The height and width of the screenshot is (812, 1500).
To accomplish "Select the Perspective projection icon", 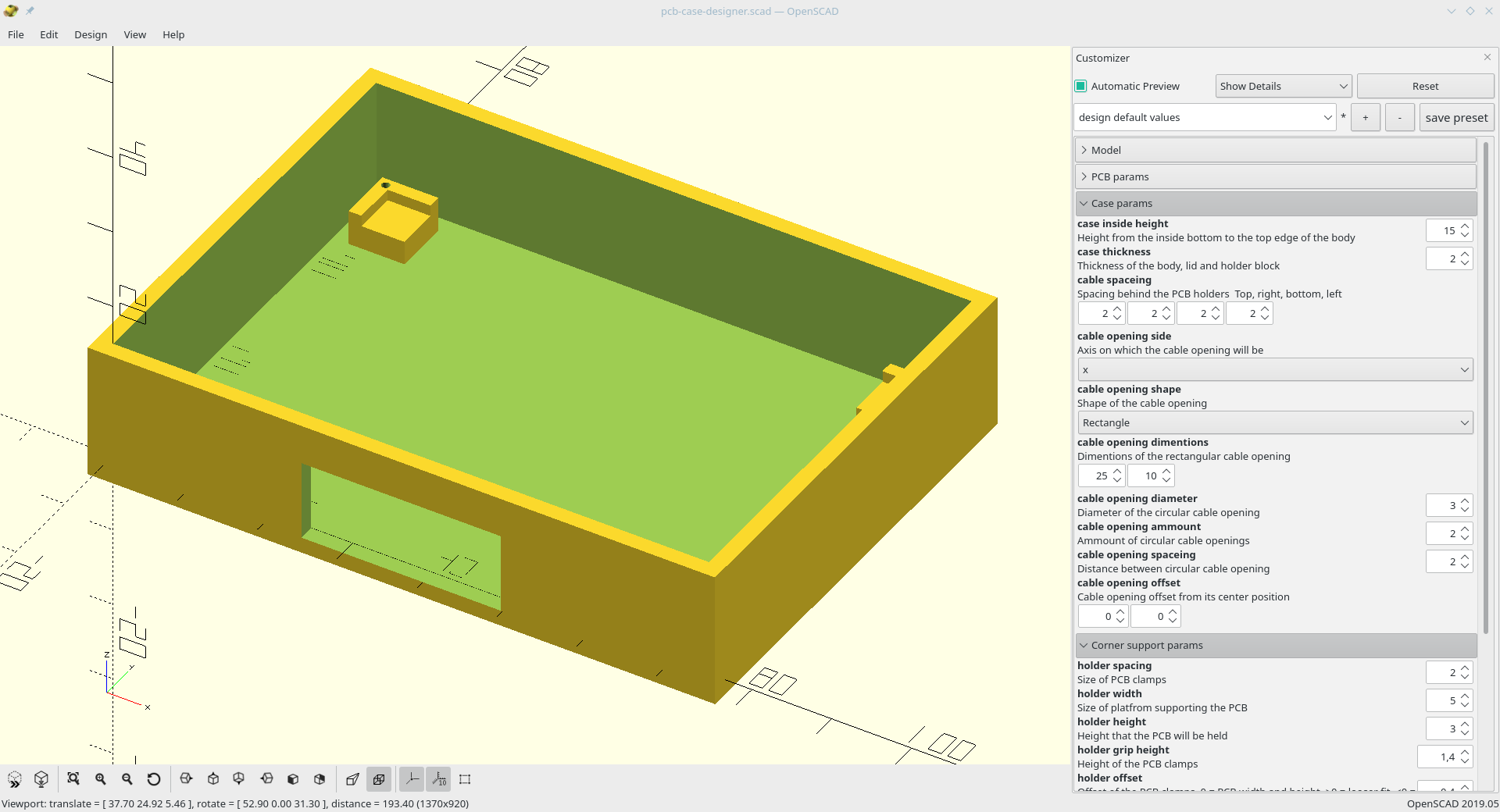I will (352, 779).
